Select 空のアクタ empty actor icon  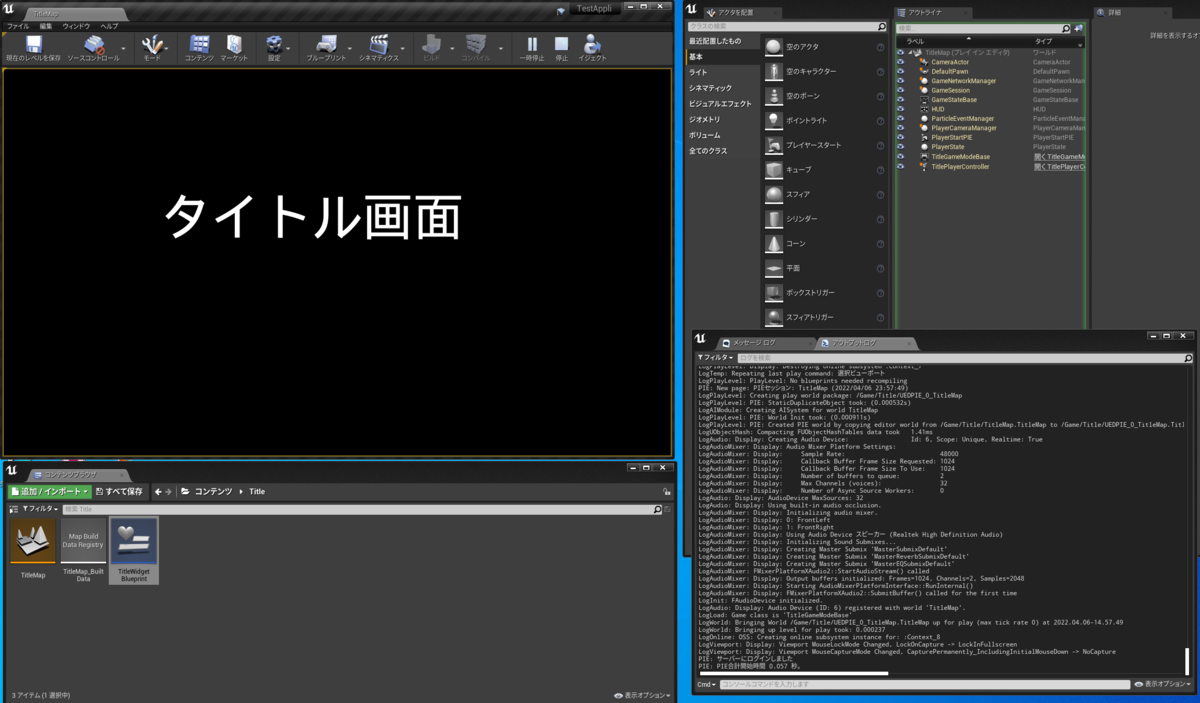(x=774, y=47)
